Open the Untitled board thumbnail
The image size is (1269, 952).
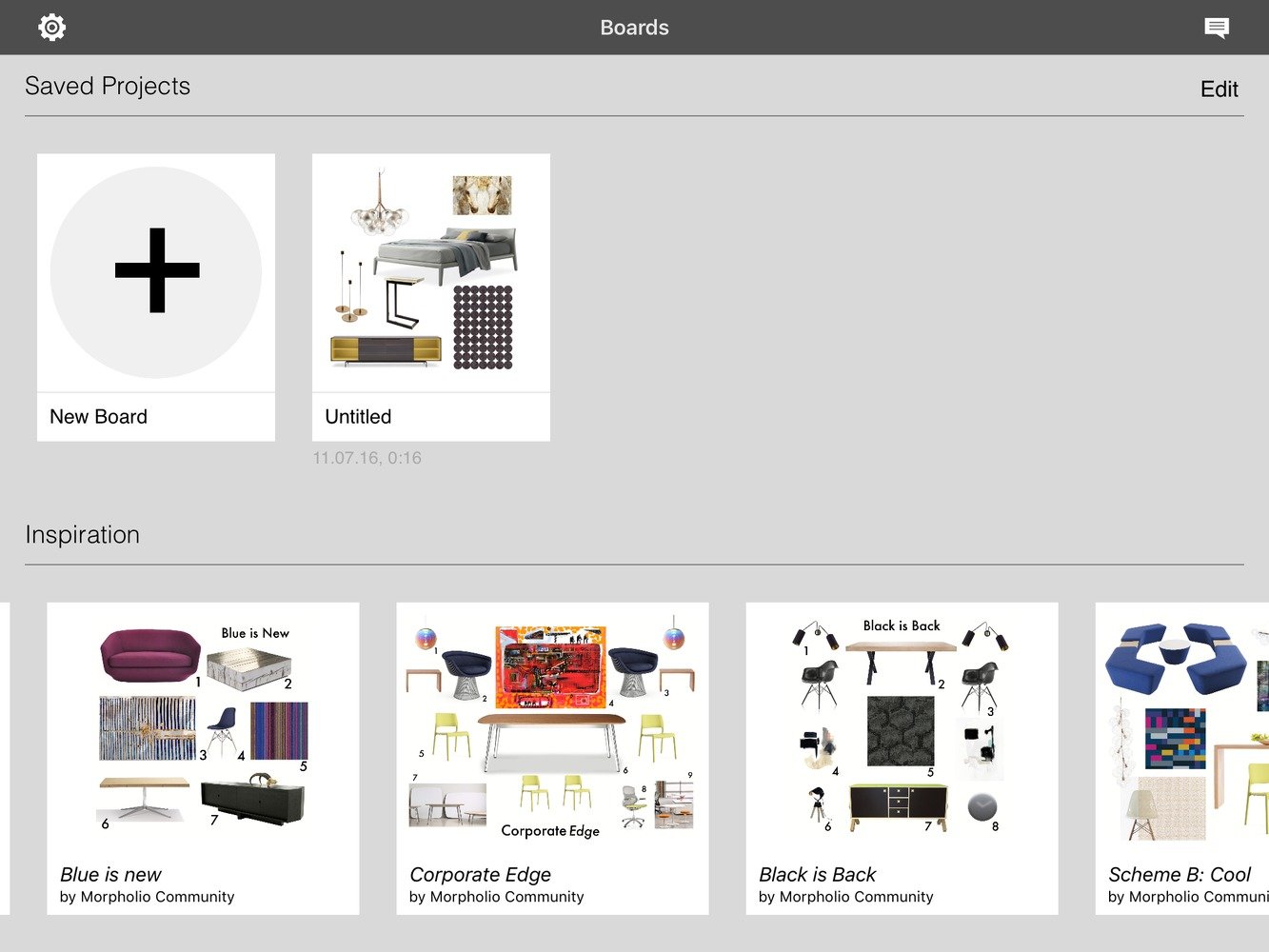430,273
